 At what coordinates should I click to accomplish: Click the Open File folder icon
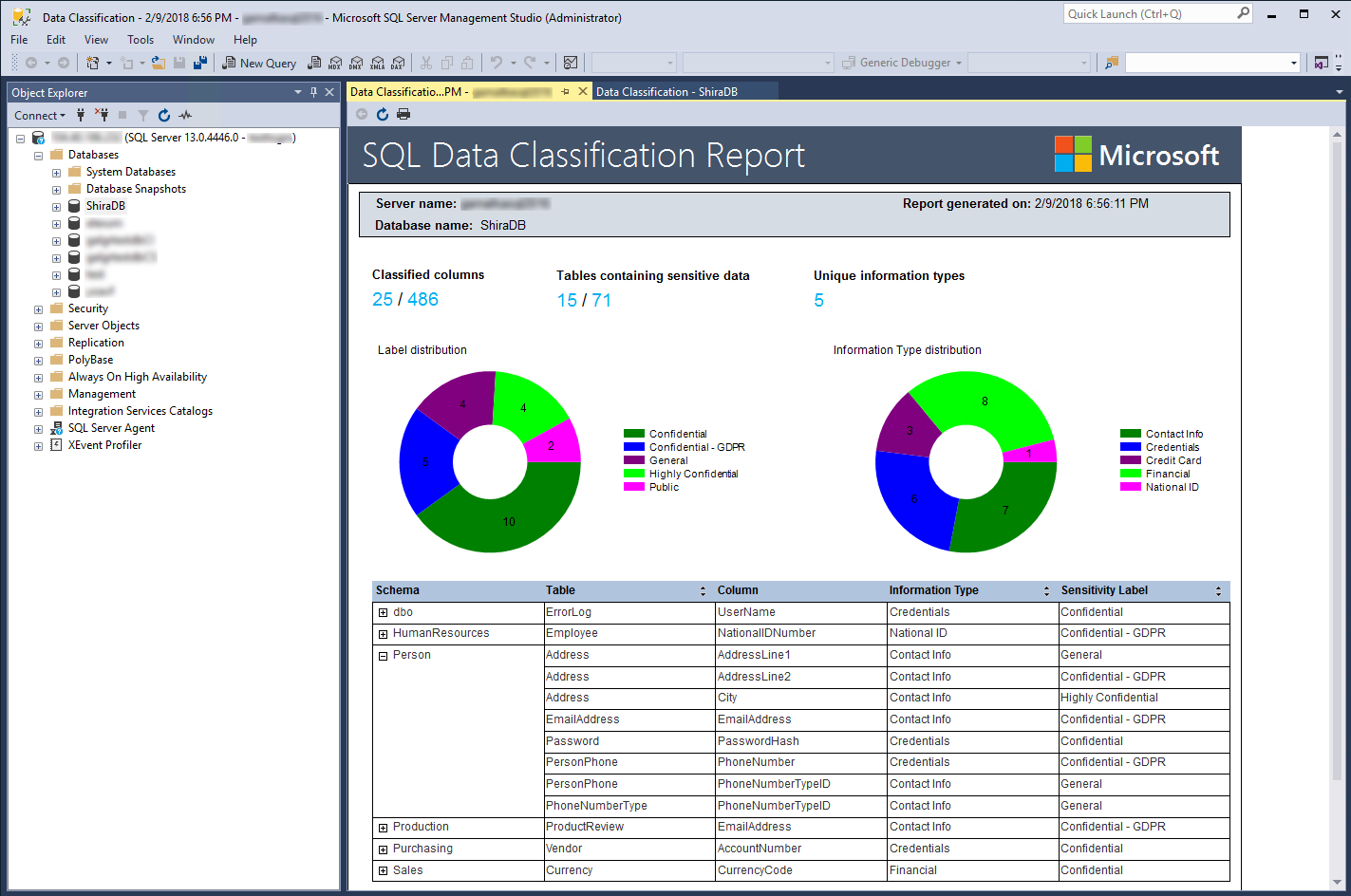click(159, 64)
